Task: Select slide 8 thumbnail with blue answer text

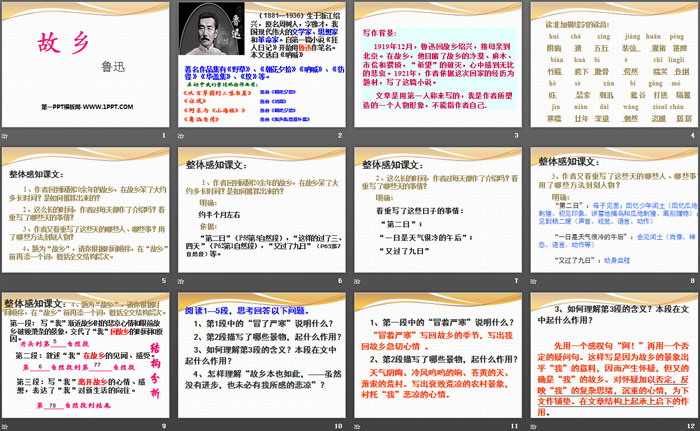Action: [x=614, y=210]
